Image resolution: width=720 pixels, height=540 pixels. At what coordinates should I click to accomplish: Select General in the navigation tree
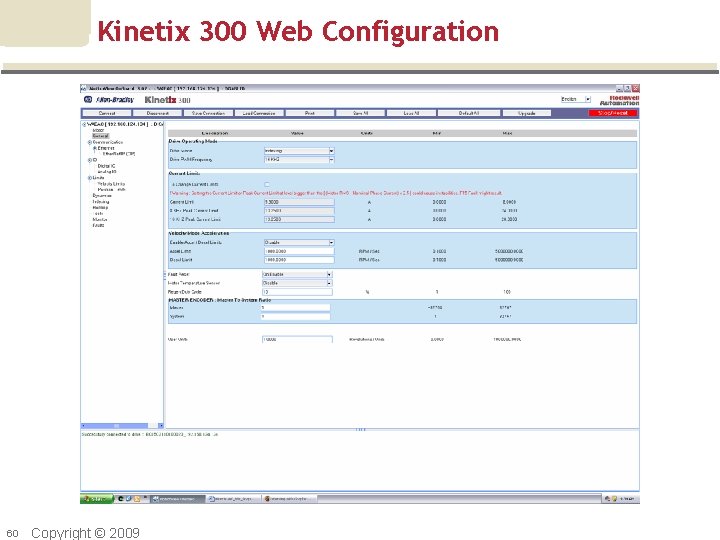click(x=101, y=136)
